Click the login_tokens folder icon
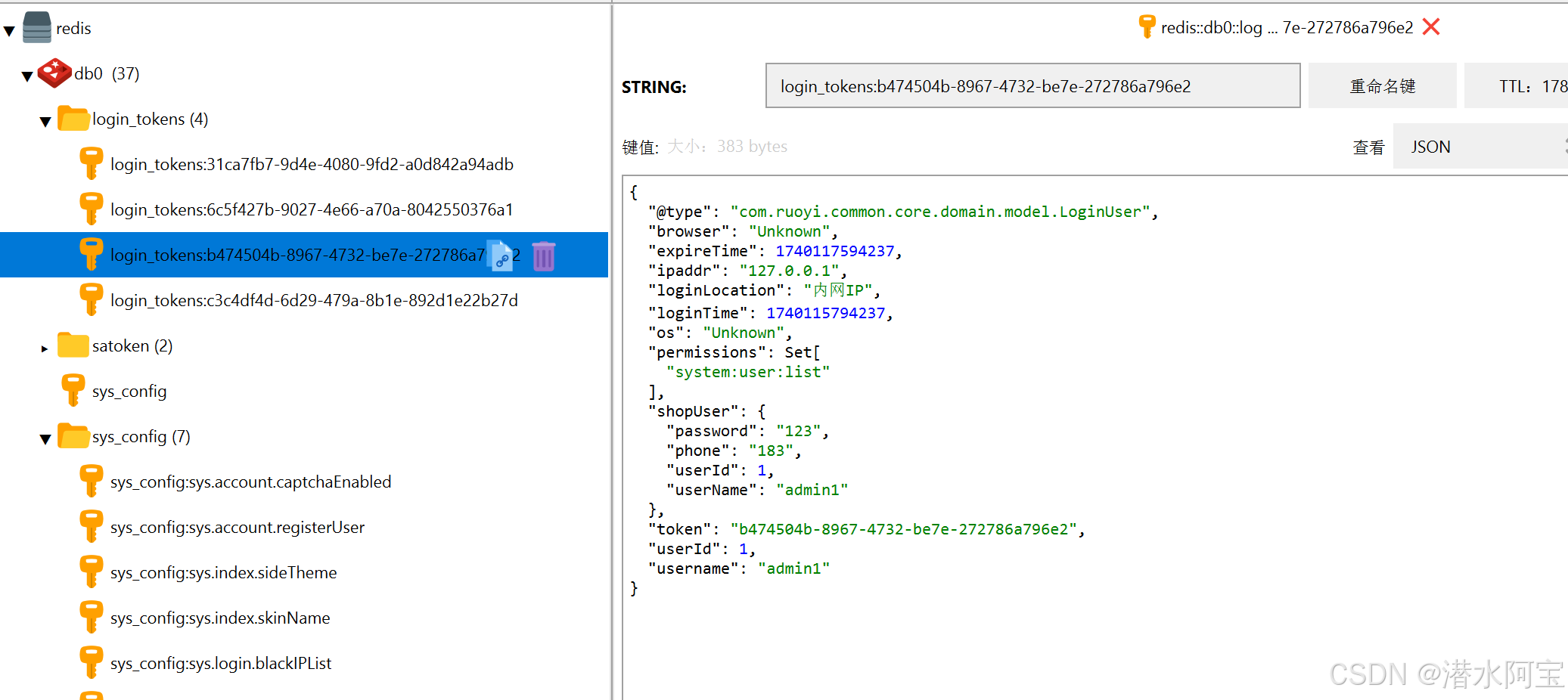The image size is (1568, 700). 73,118
